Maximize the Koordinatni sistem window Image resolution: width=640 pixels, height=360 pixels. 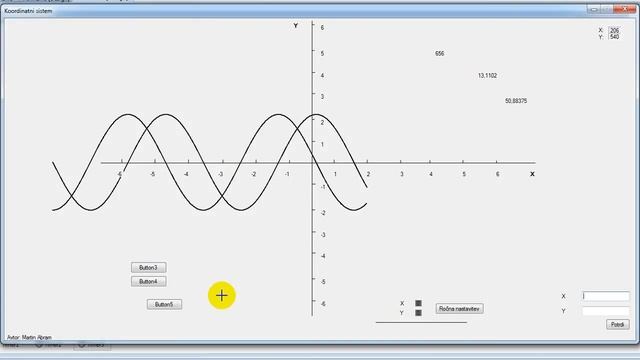tap(608, 9)
